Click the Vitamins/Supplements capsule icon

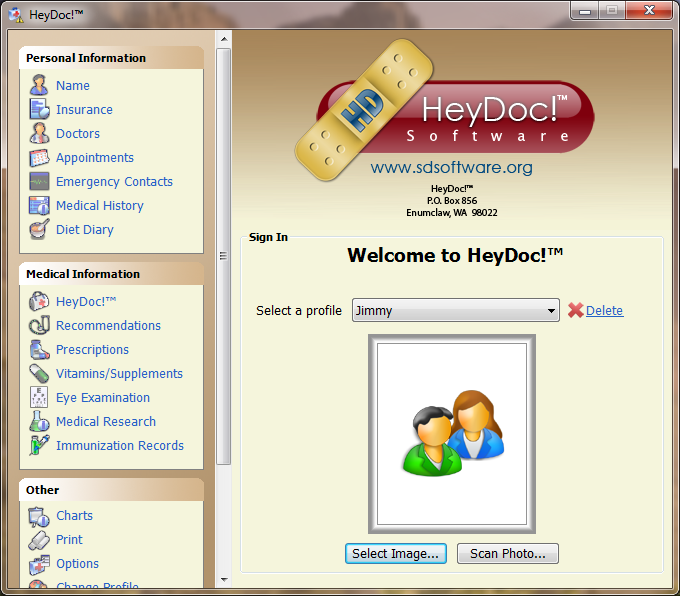39,373
